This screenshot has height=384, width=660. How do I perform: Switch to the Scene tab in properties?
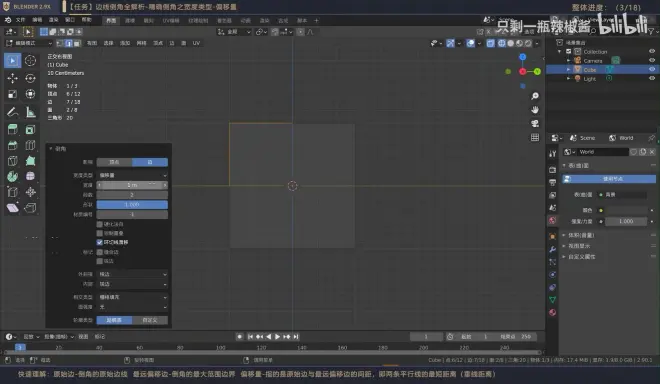583,138
